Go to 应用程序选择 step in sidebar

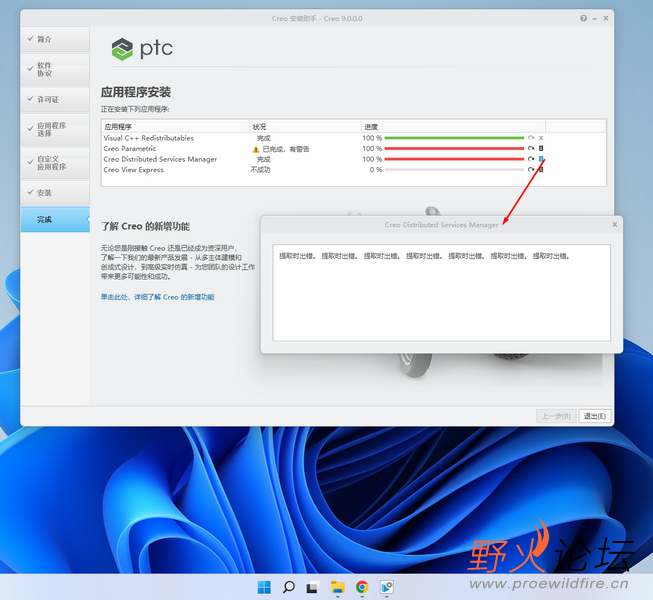tap(55, 129)
